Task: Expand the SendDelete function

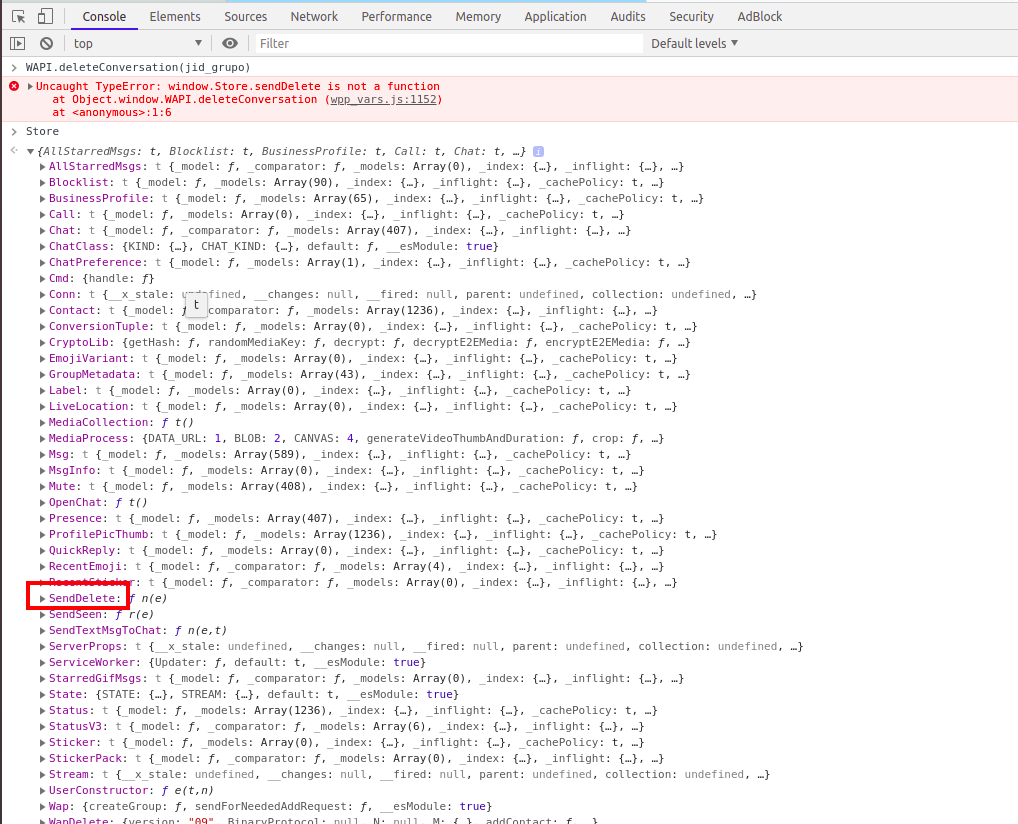Action: pyautogui.click(x=43, y=599)
